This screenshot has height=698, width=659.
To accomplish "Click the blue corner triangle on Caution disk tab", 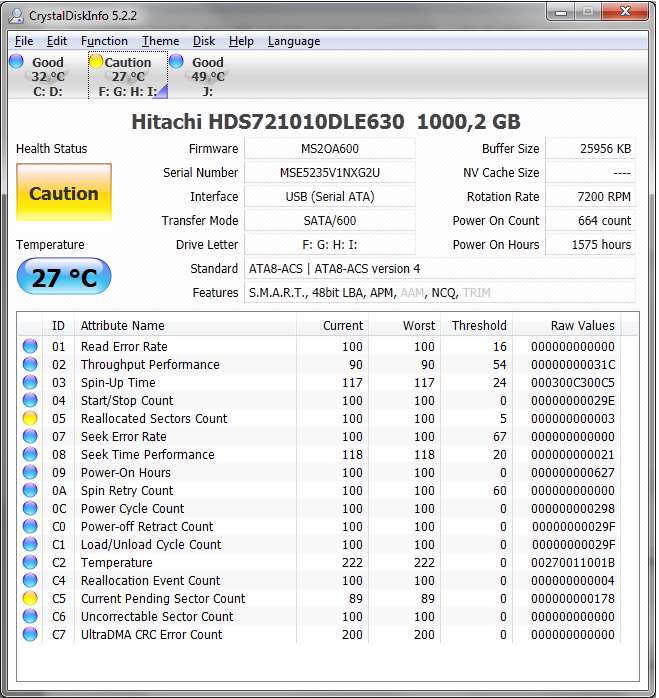I will 163,91.
